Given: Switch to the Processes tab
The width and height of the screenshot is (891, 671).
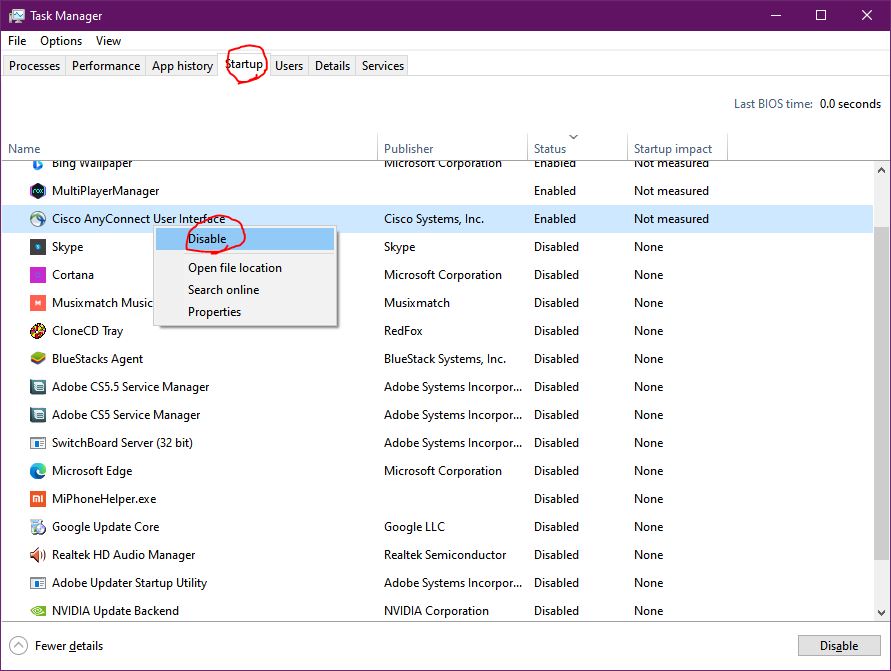Looking at the screenshot, I should click(34, 66).
